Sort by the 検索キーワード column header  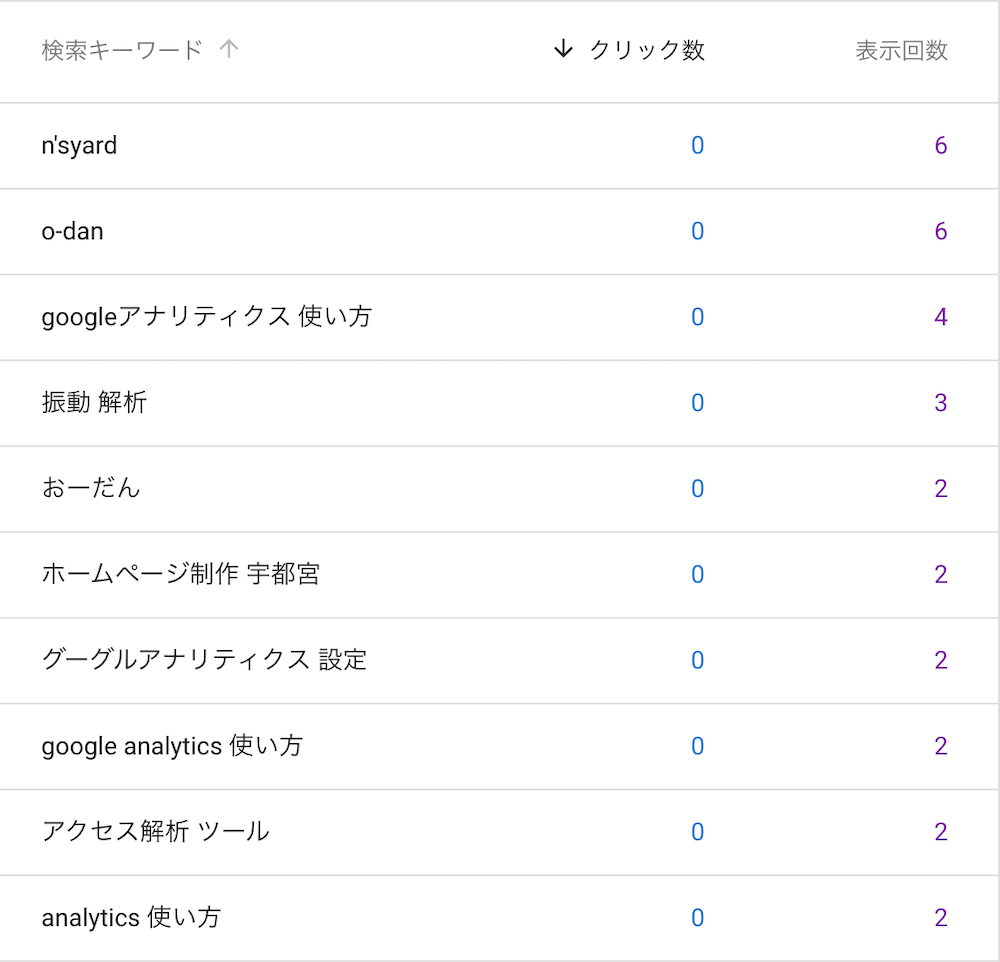click(122, 50)
